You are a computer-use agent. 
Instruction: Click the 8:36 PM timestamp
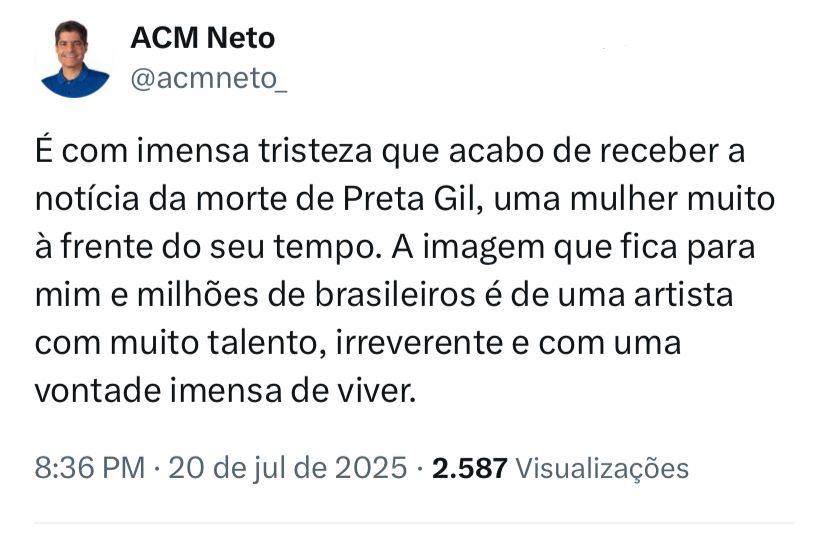click(x=90, y=468)
